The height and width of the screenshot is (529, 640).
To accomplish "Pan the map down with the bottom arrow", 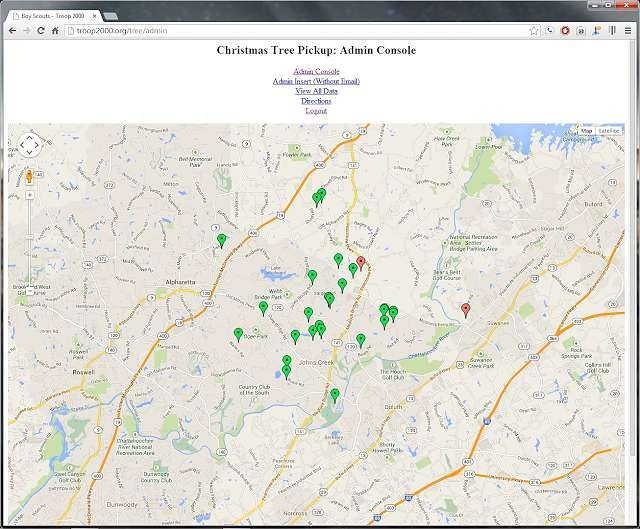I will point(29,152).
